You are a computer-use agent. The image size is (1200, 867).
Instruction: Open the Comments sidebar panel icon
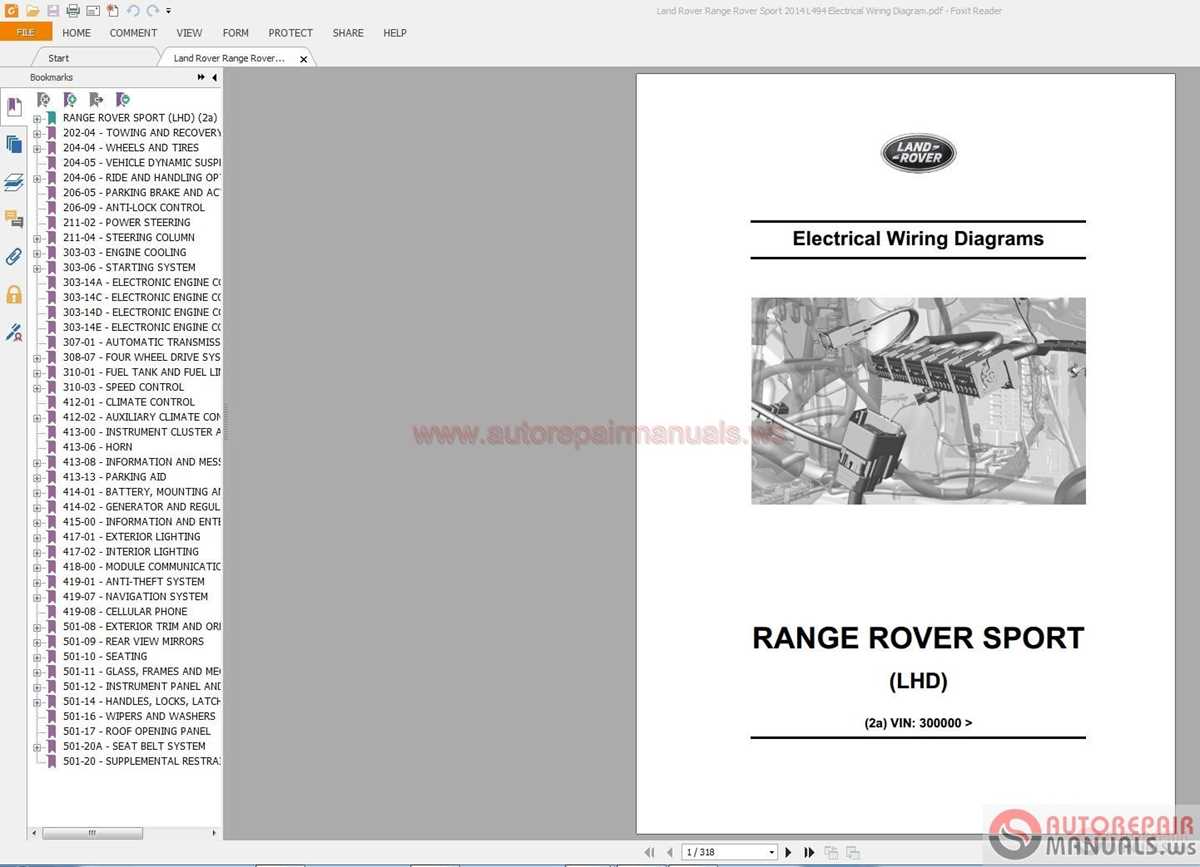[13, 219]
